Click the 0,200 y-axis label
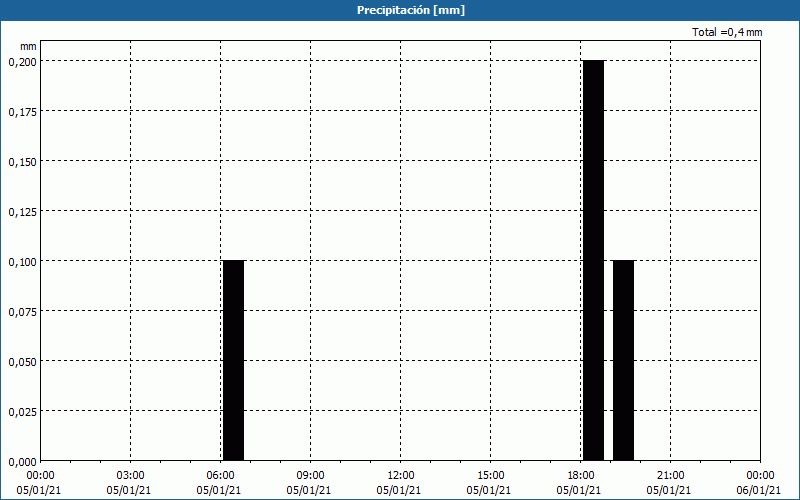 click(23, 62)
